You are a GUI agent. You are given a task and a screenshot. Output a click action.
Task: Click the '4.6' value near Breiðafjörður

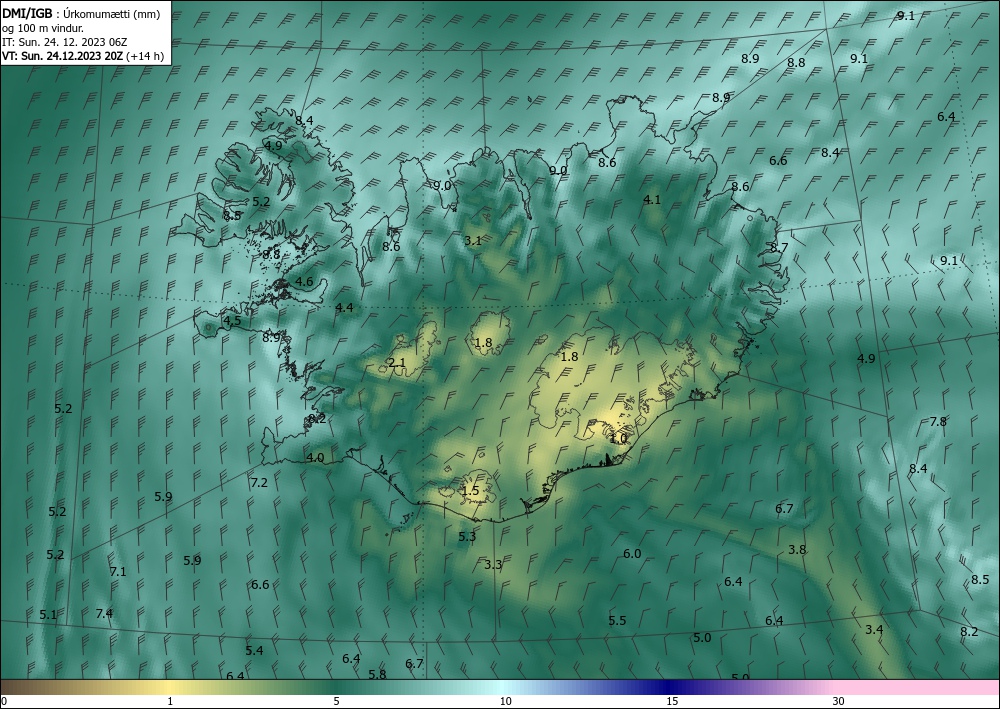coord(304,281)
